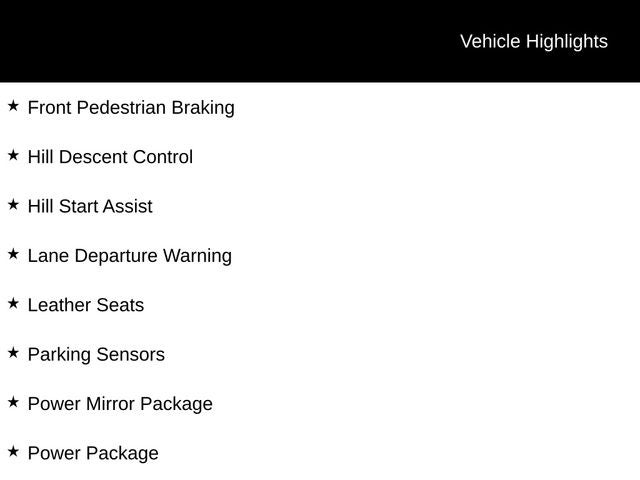Open the Hill Start Assist item
The height and width of the screenshot is (480, 640).
click(90, 206)
